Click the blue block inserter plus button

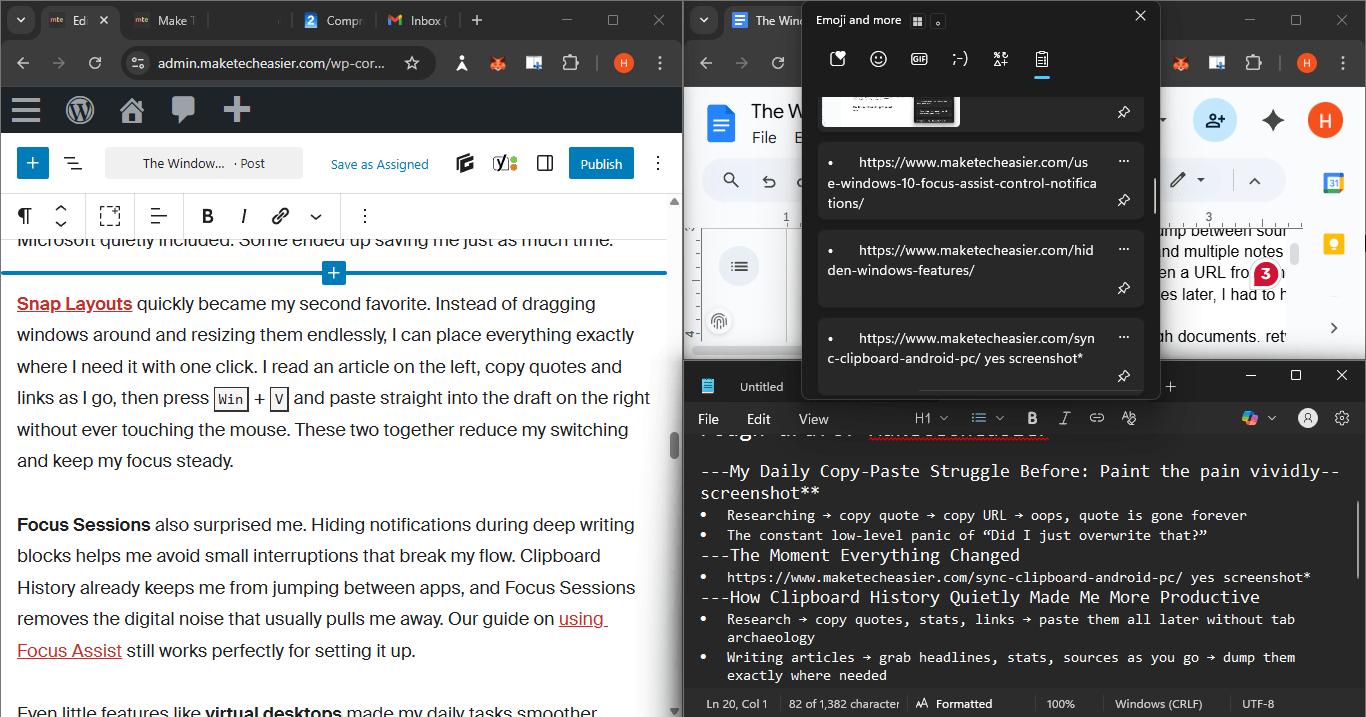pyautogui.click(x=32, y=163)
